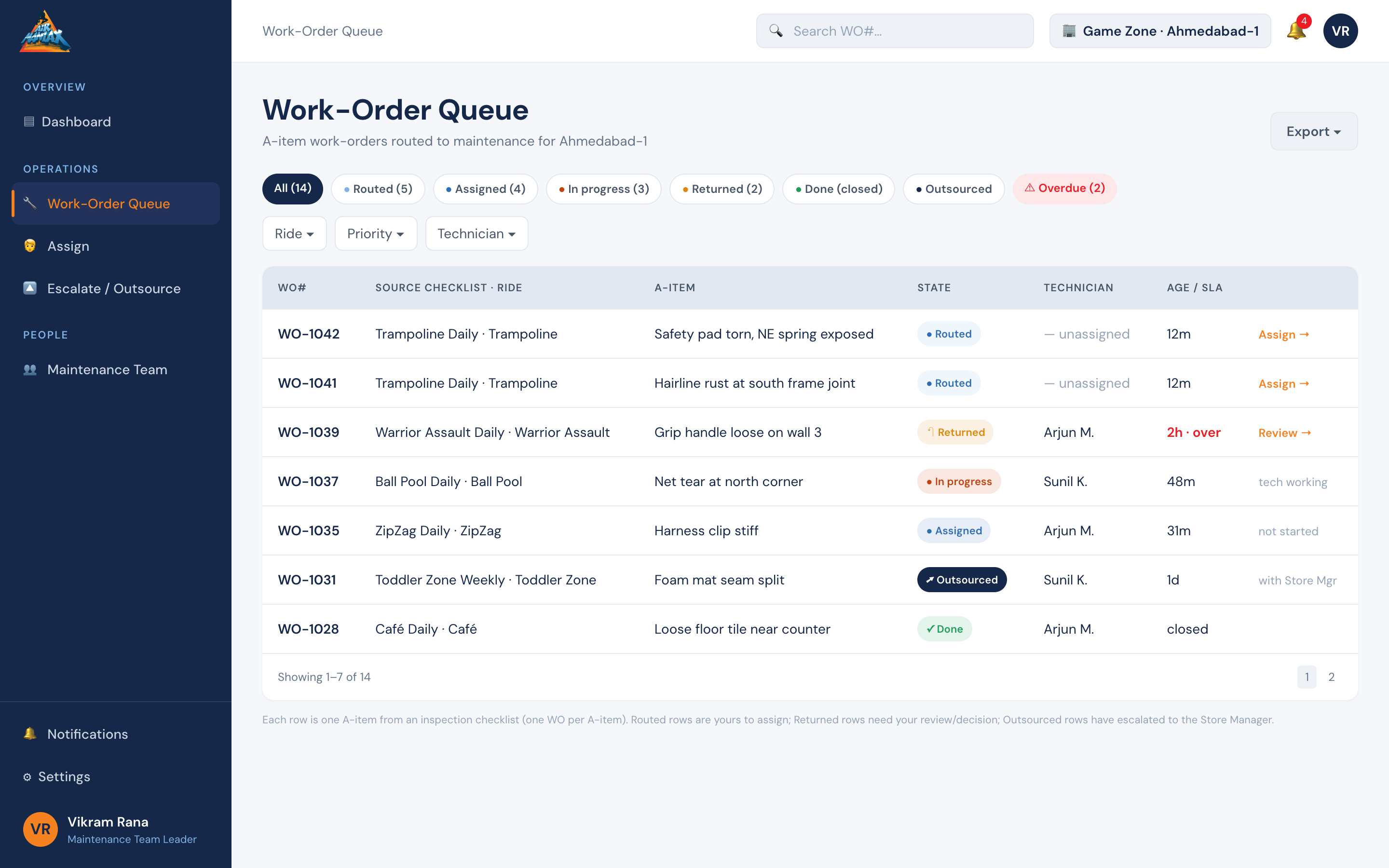Open Maintenance Team page
Viewport: 1389px width, 868px height.
[116, 369]
